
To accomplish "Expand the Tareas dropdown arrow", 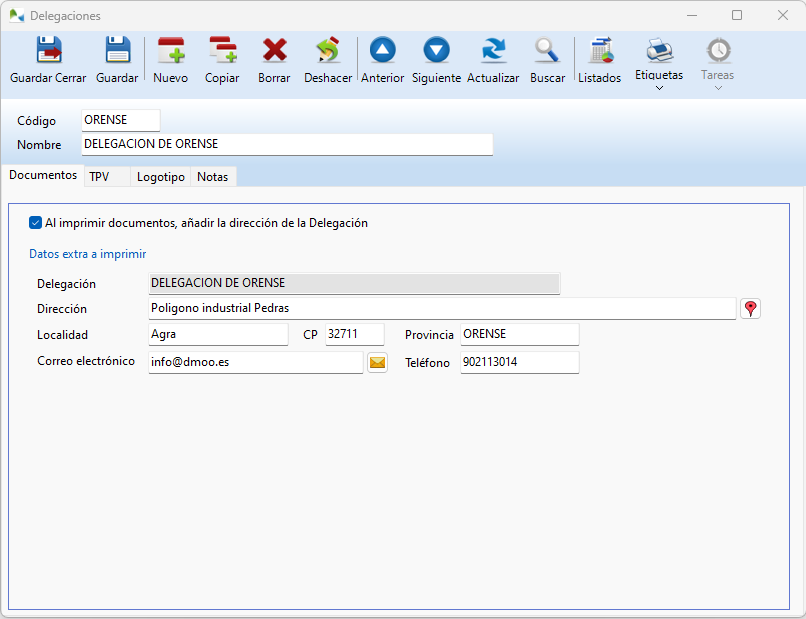I will 717,89.
